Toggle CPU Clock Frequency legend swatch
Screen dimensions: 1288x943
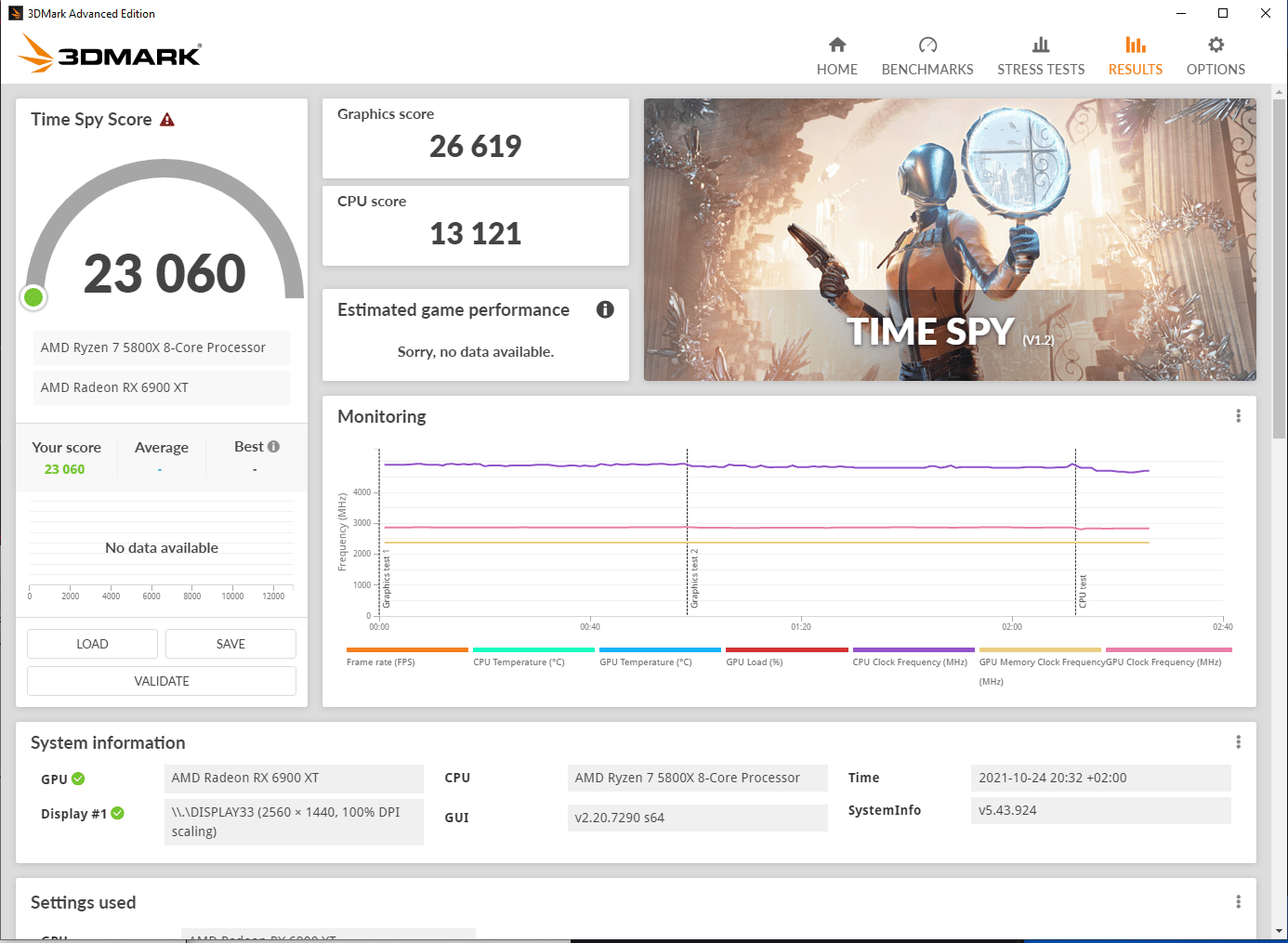(913, 650)
